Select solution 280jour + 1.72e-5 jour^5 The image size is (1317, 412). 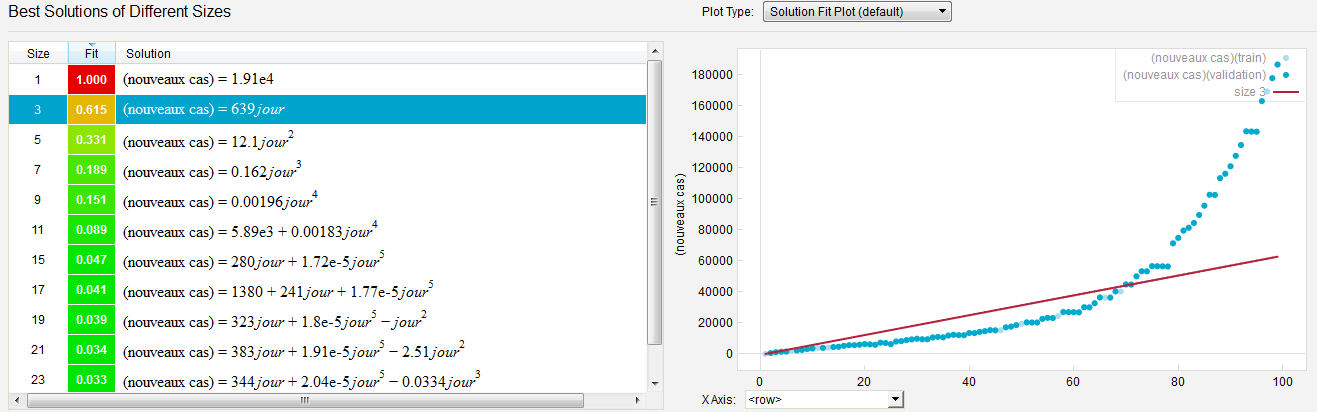(328, 260)
